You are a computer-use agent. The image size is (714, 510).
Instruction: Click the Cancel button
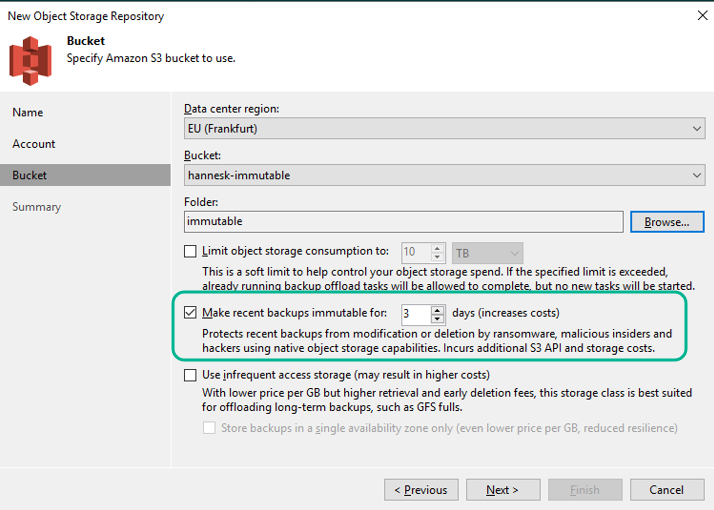(x=667, y=490)
